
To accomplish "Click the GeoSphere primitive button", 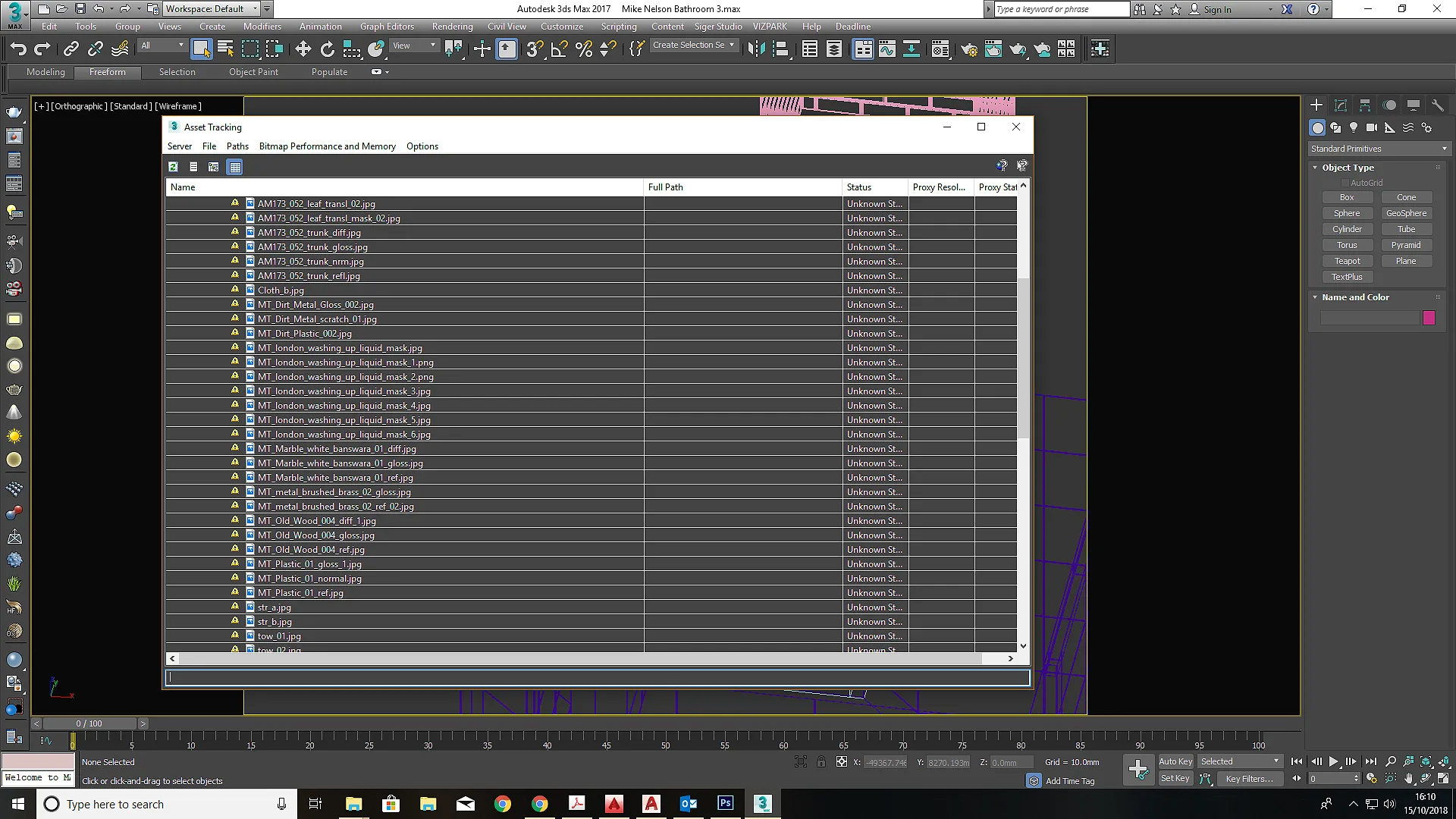I will pyautogui.click(x=1406, y=213).
